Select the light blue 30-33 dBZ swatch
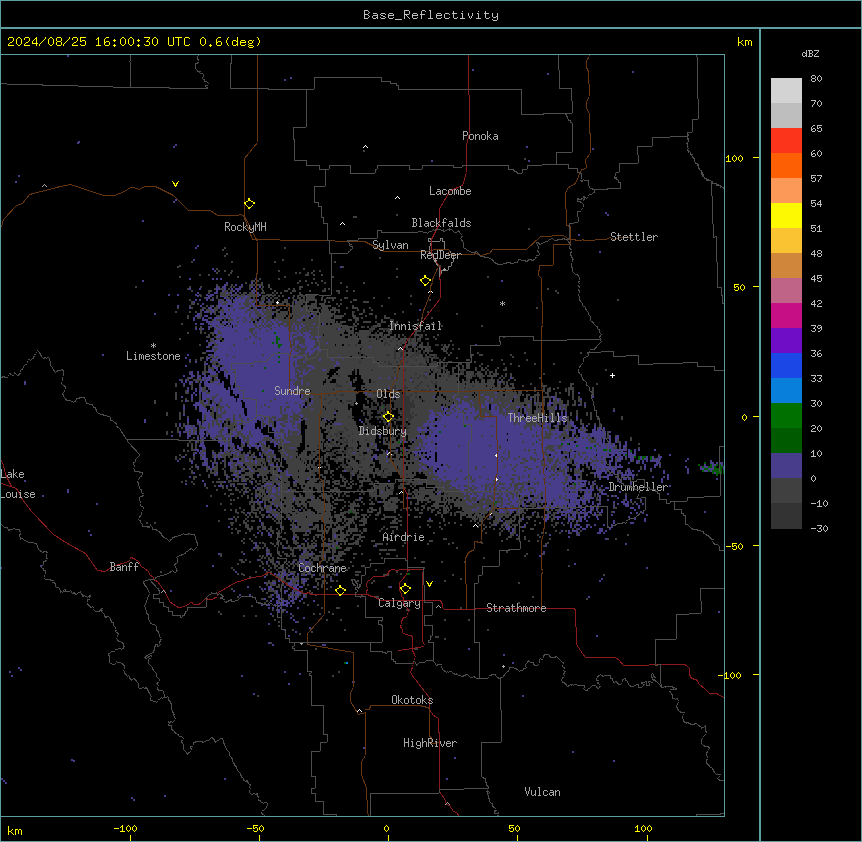This screenshot has height=842, width=862. (x=786, y=390)
